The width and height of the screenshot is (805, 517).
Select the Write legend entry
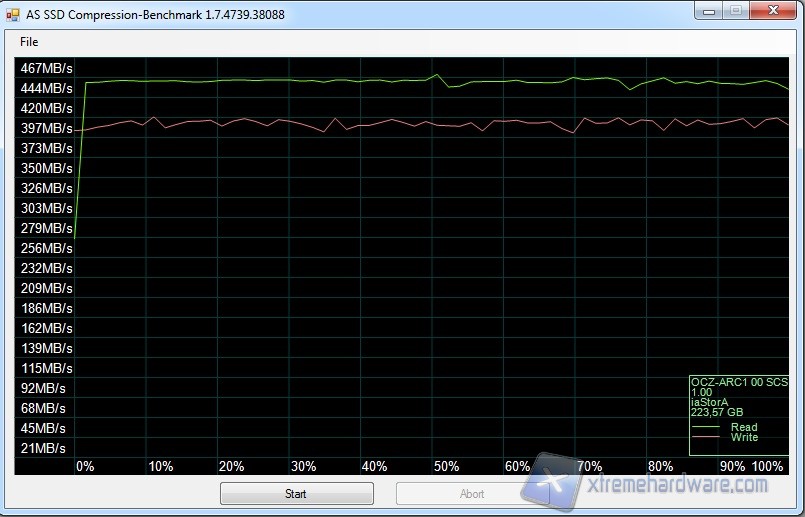click(744, 437)
